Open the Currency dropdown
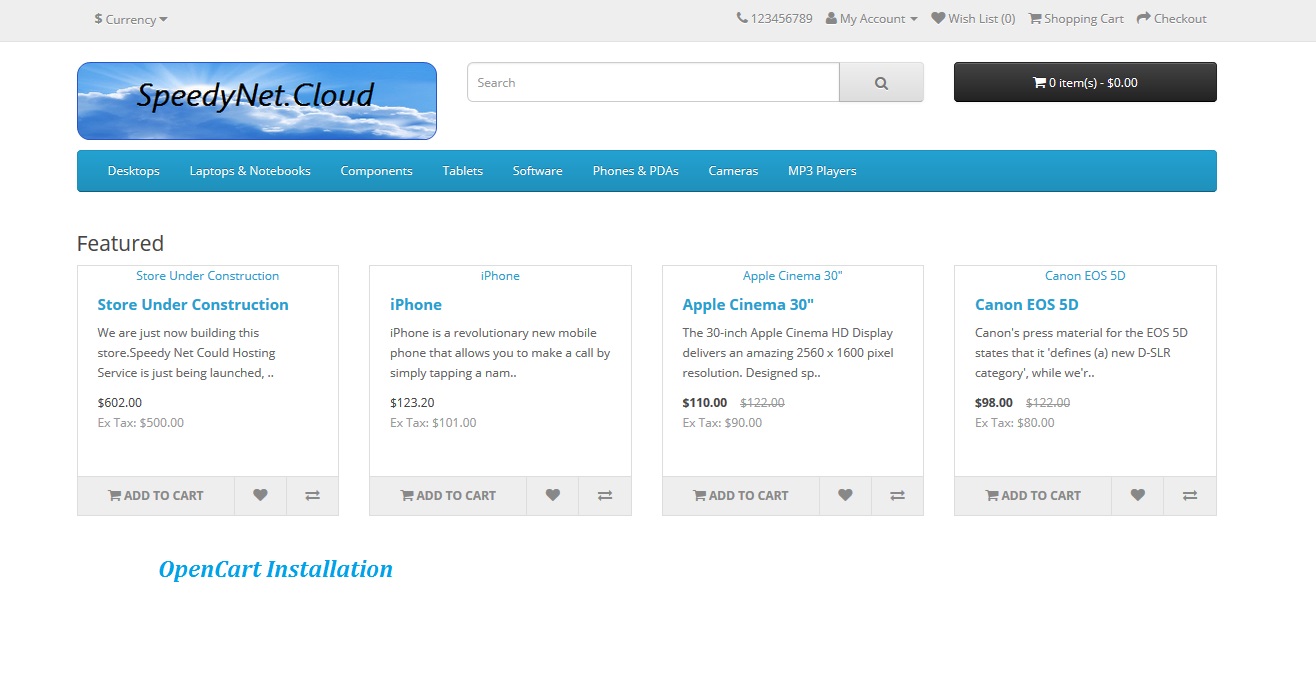Screen dimensions: 1316x691 [131, 19]
